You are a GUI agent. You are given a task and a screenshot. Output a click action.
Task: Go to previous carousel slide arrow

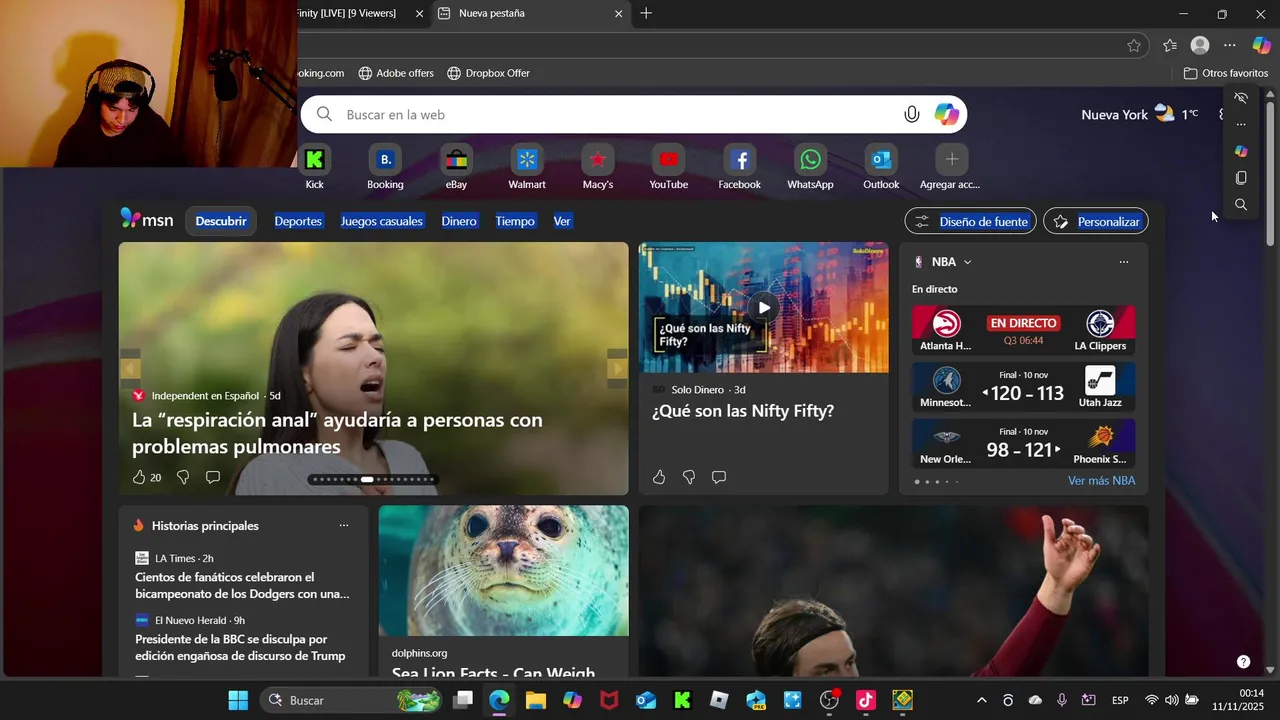tap(130, 368)
